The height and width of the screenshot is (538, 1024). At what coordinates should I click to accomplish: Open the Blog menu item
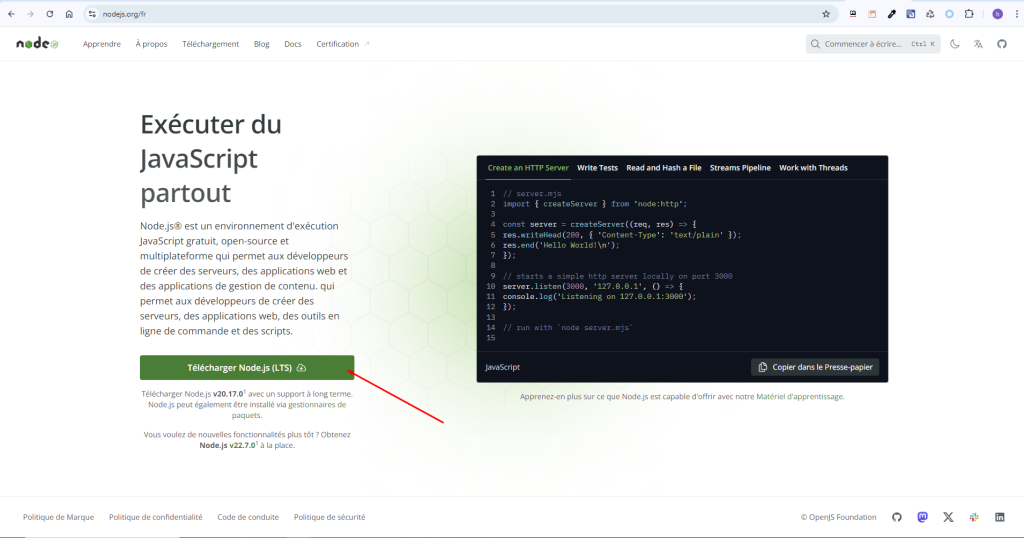[x=261, y=44]
